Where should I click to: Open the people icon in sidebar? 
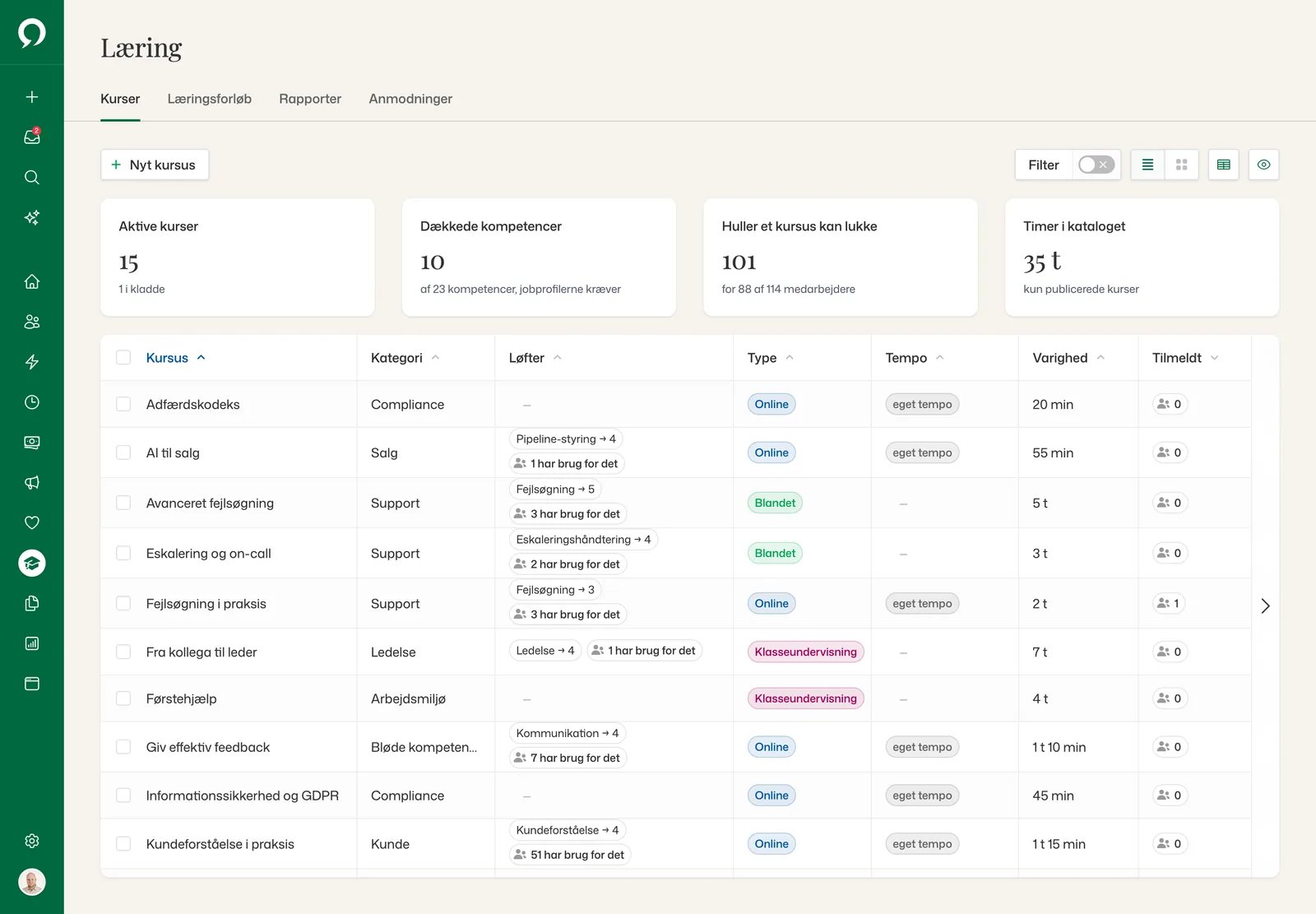pyautogui.click(x=32, y=322)
